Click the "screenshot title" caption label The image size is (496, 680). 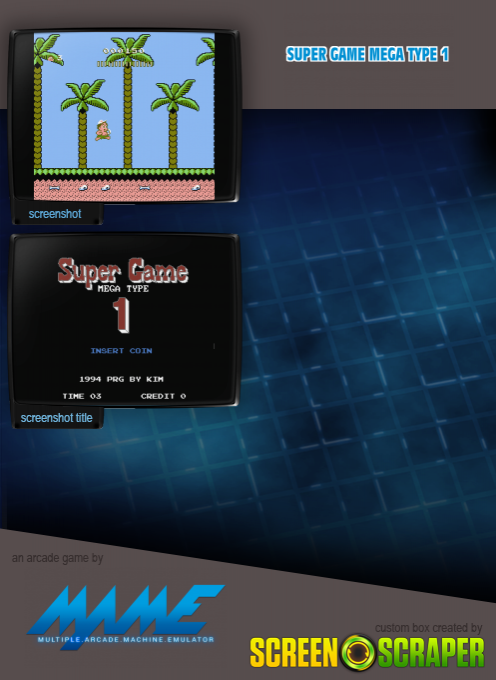click(x=56, y=418)
